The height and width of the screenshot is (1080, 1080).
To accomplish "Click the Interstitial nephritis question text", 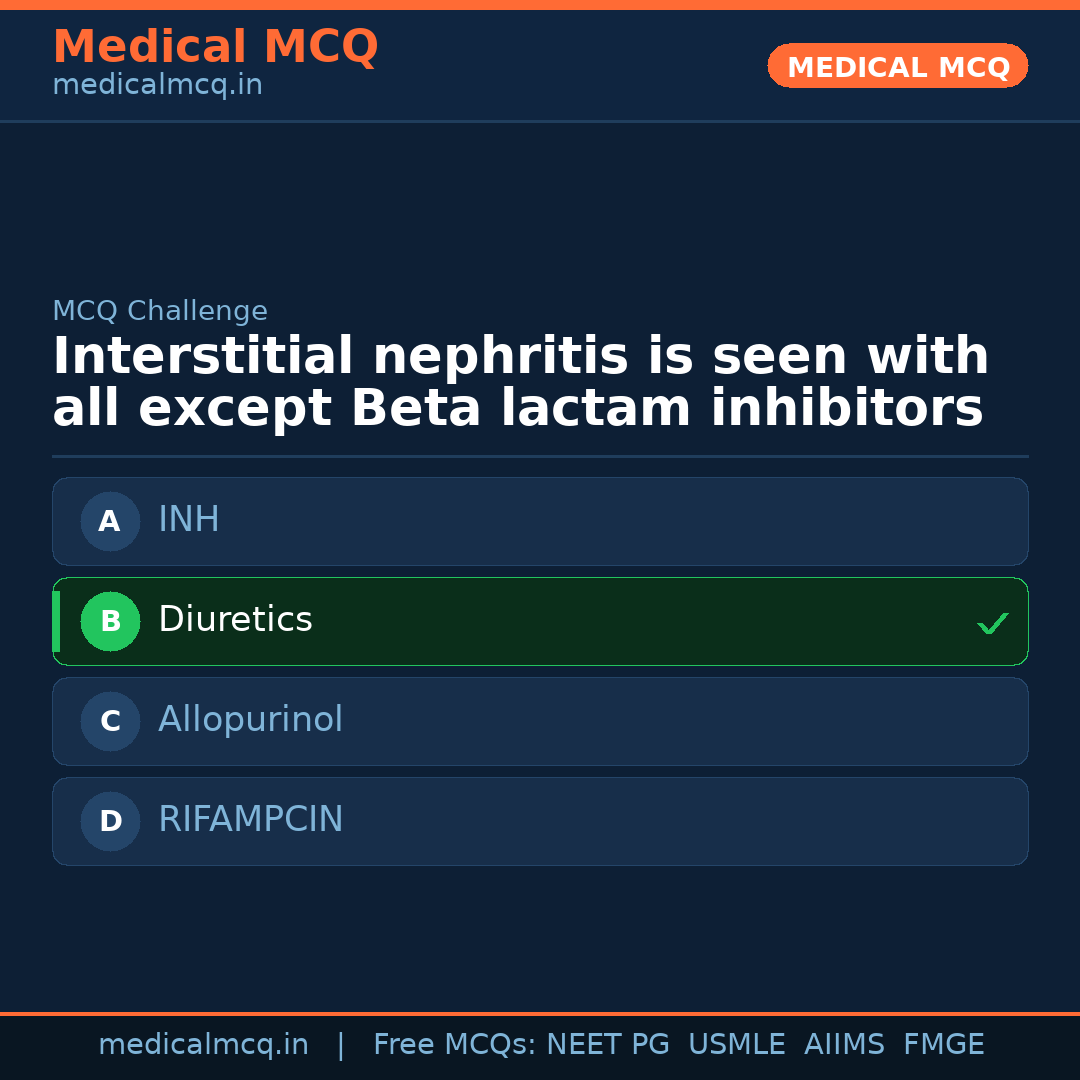I will coord(520,383).
